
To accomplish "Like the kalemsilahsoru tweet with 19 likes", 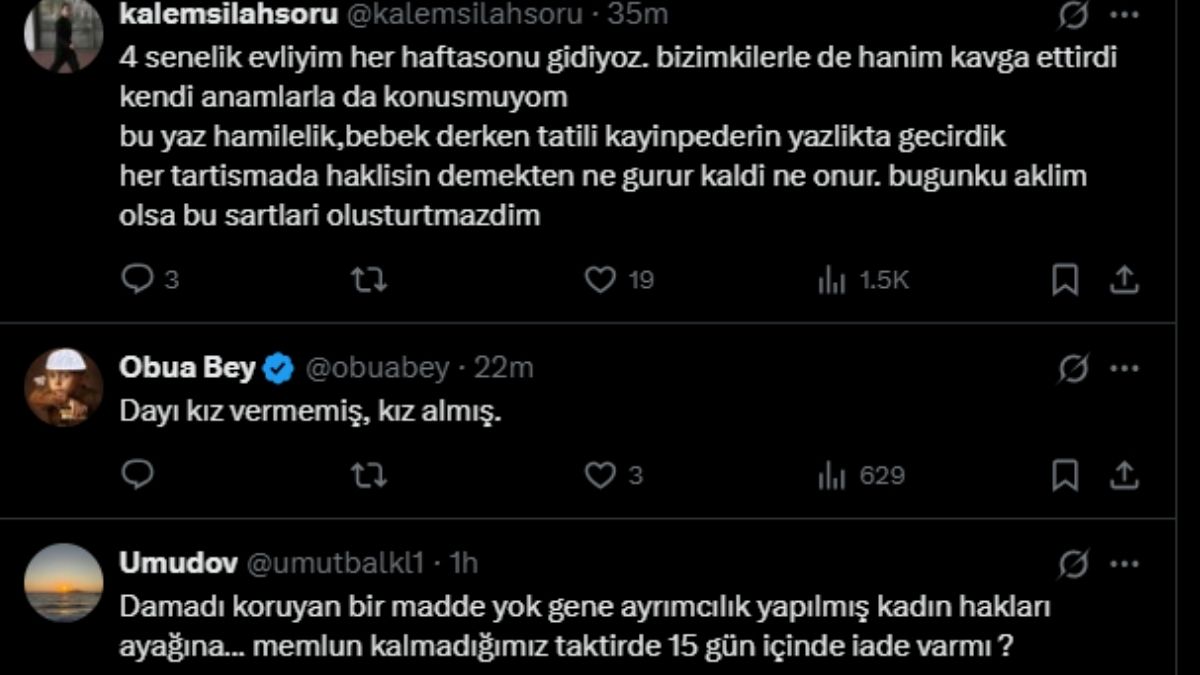I will (600, 281).
